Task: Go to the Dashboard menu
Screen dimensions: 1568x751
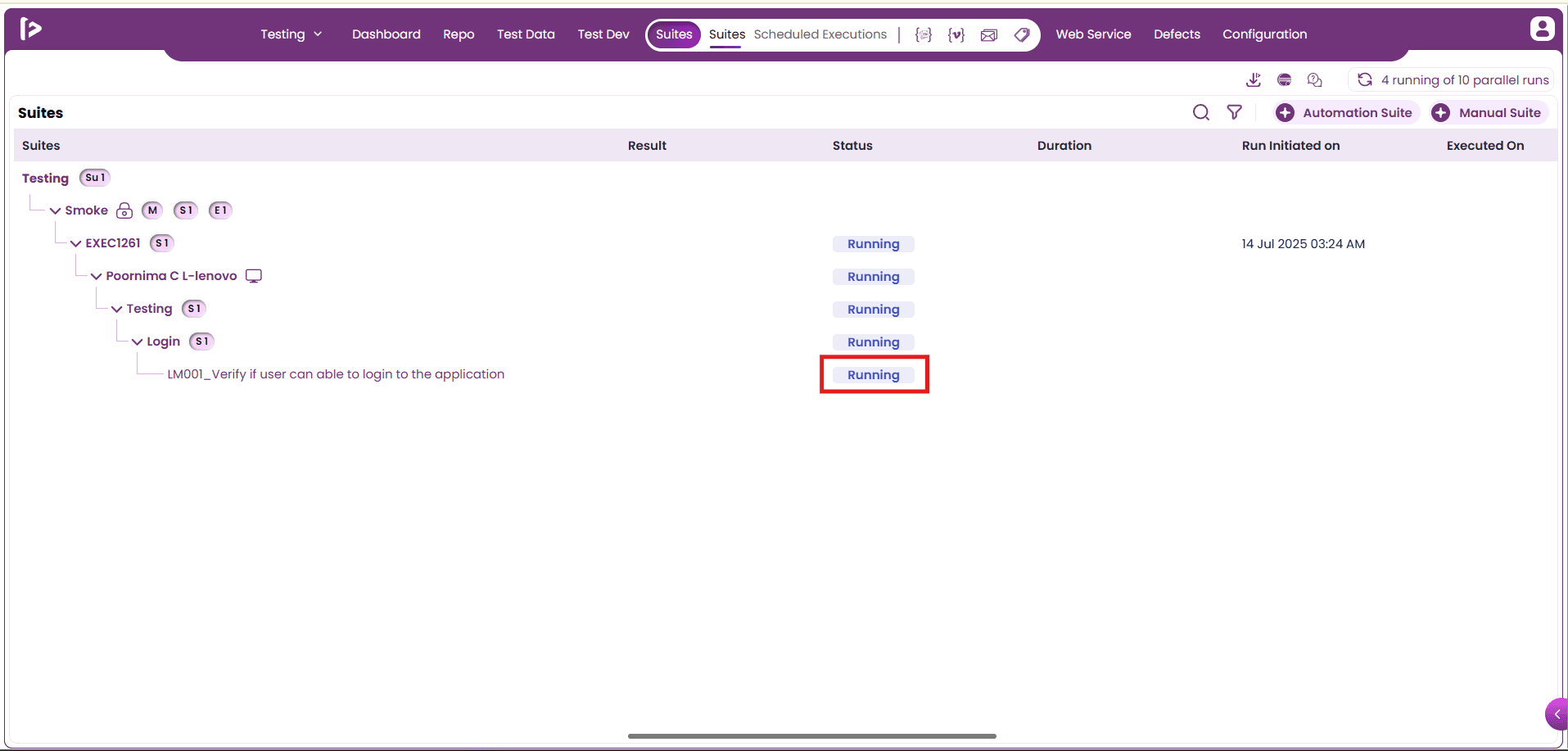Action: click(x=386, y=34)
